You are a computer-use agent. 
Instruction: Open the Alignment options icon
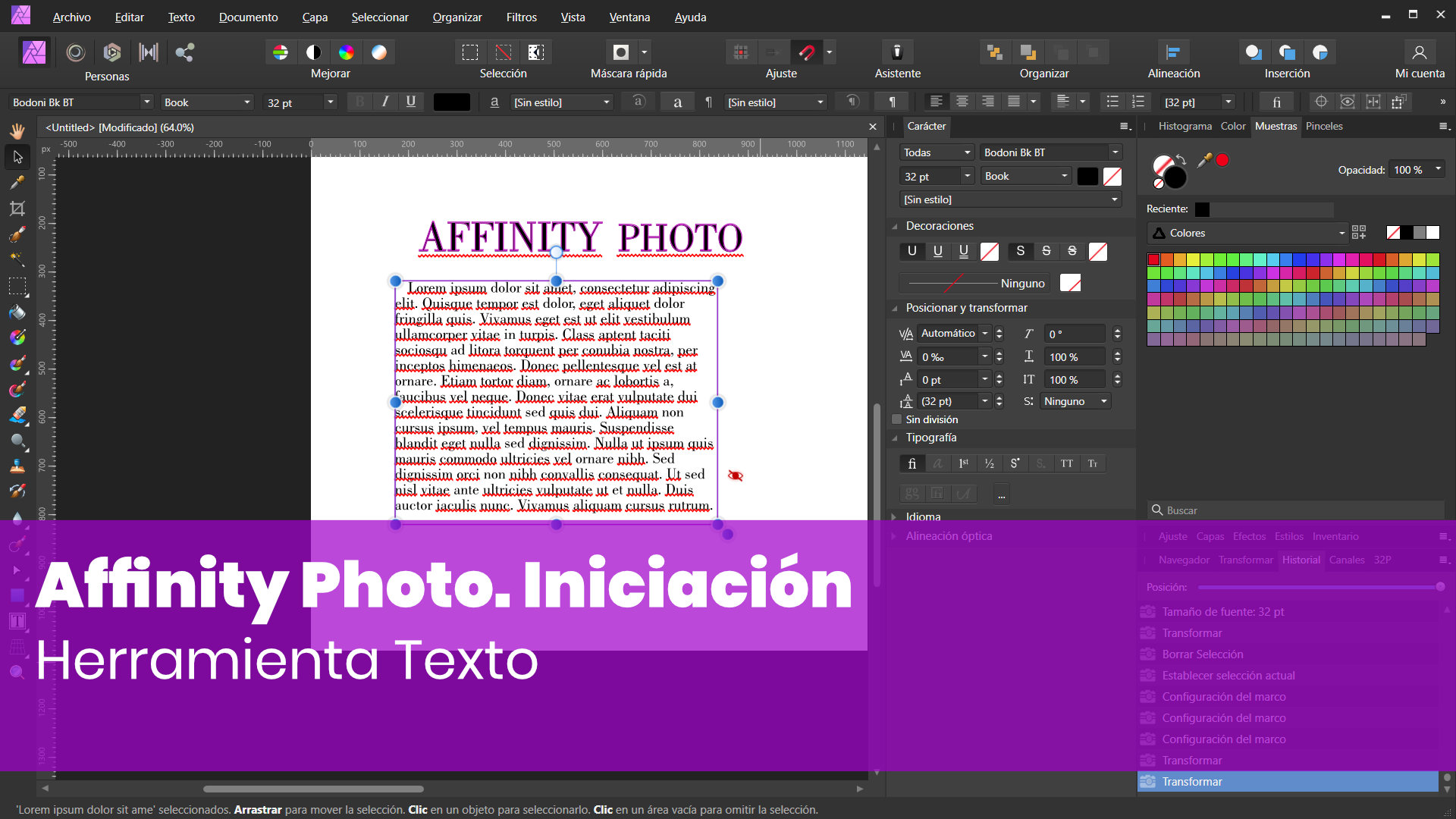(x=1173, y=52)
